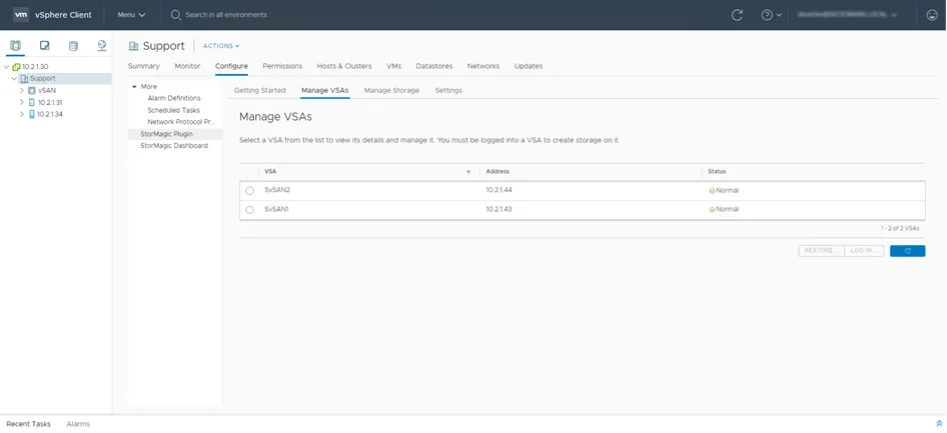947x433 pixels.
Task: Open Hosts and Clusters inventory icon
Action: 16,46
